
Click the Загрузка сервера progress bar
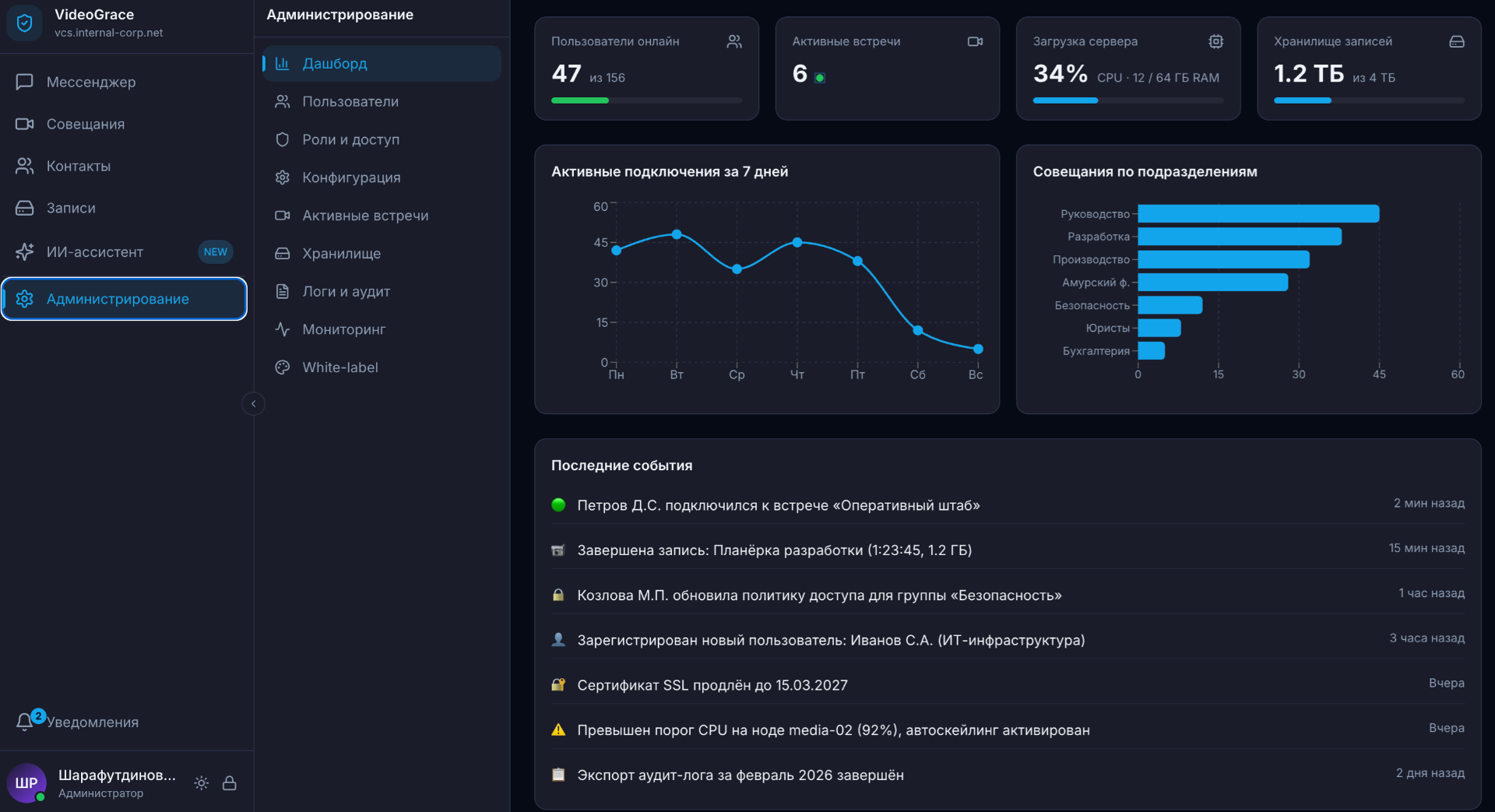point(1128,100)
